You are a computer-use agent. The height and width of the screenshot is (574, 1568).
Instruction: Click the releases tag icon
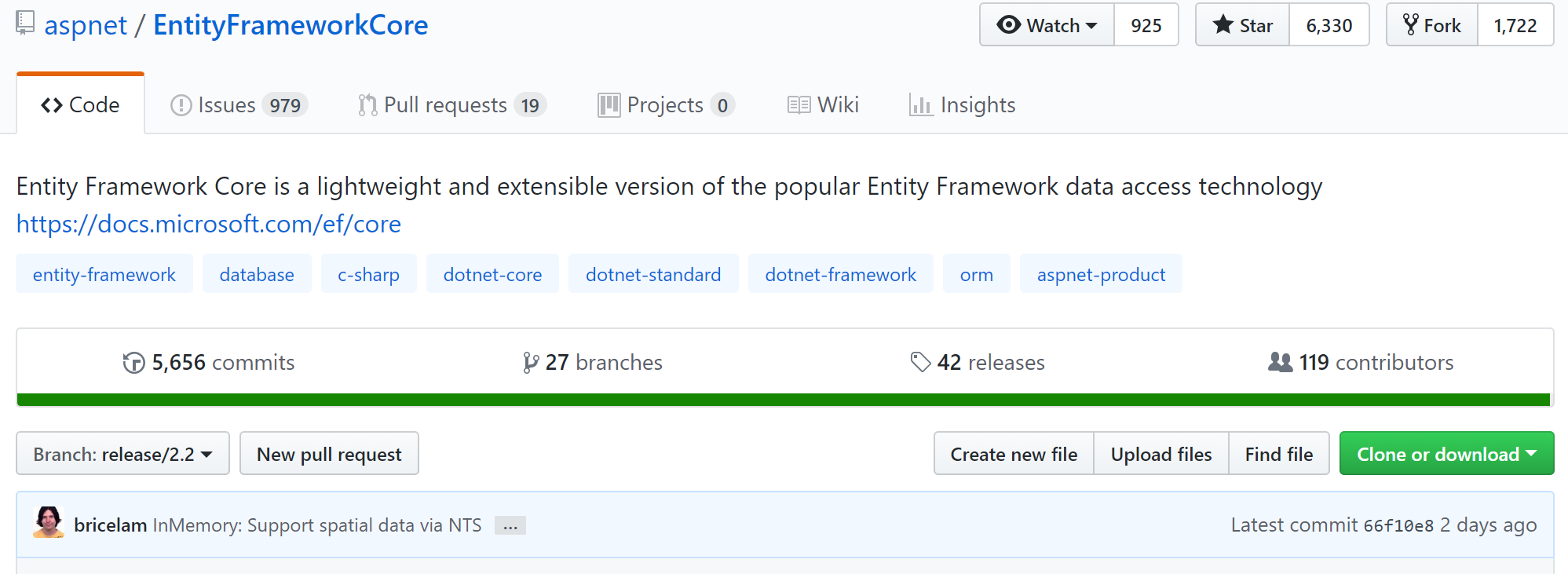coord(920,363)
